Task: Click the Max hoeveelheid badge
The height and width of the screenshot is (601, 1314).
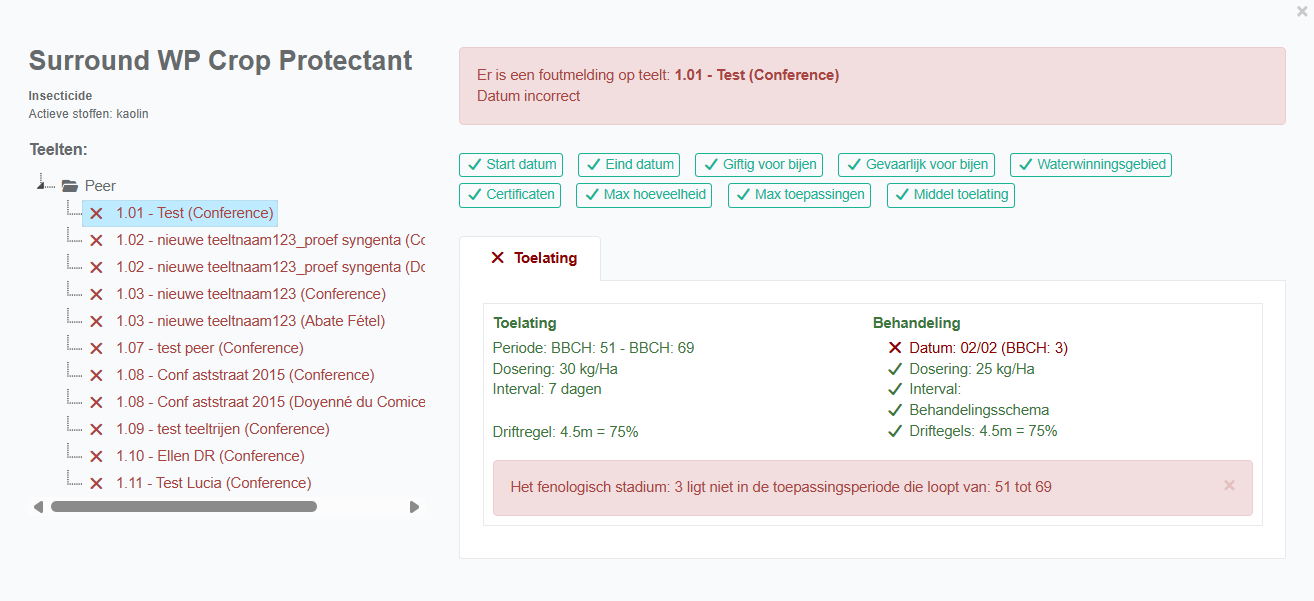Action: click(x=644, y=195)
